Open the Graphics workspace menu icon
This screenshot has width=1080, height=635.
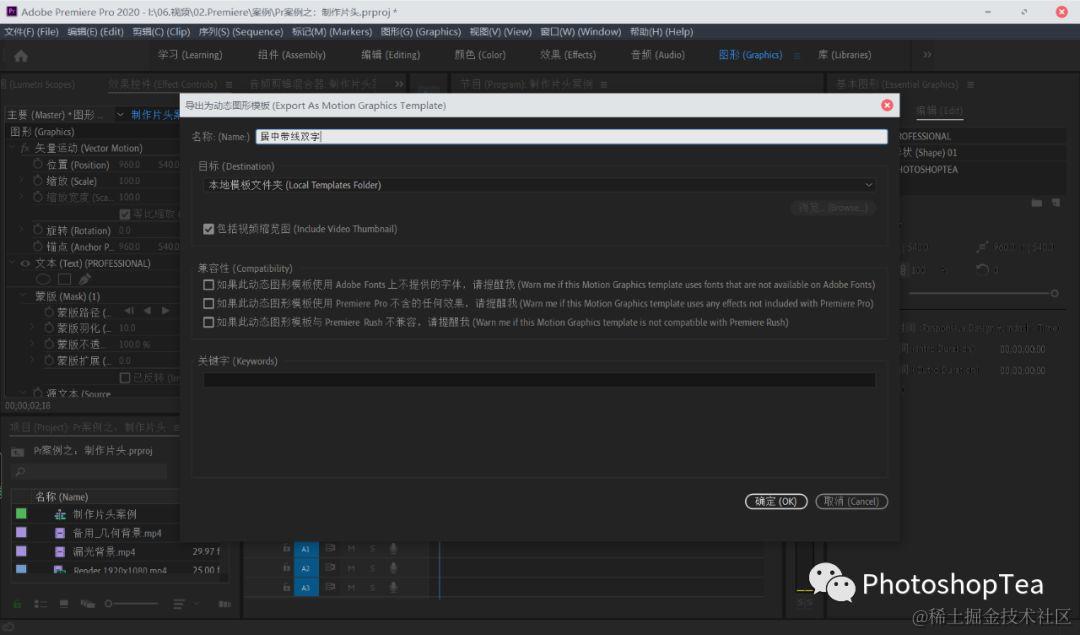tap(797, 56)
